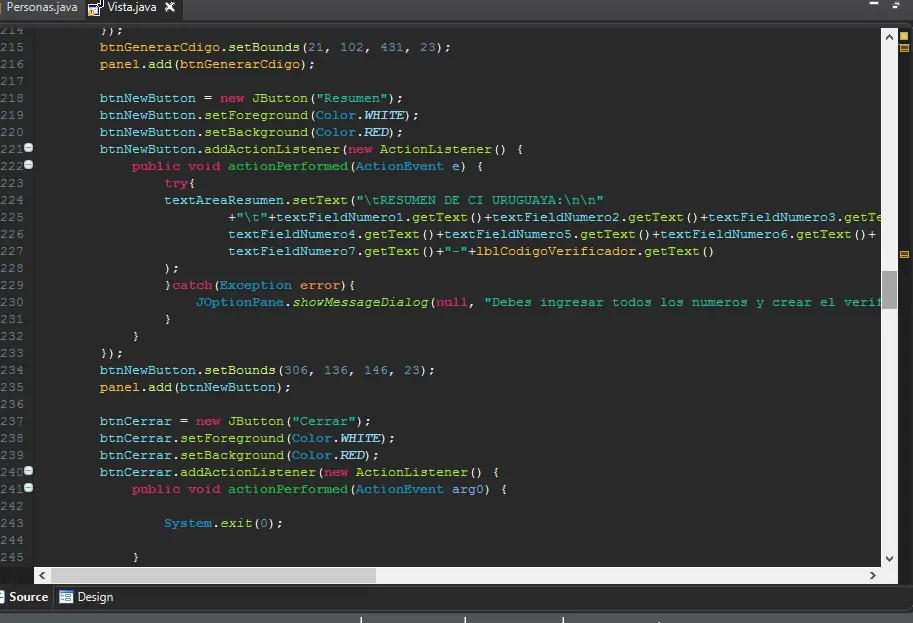
Task: Click the showMessageDialog method name
Action: 360,302
